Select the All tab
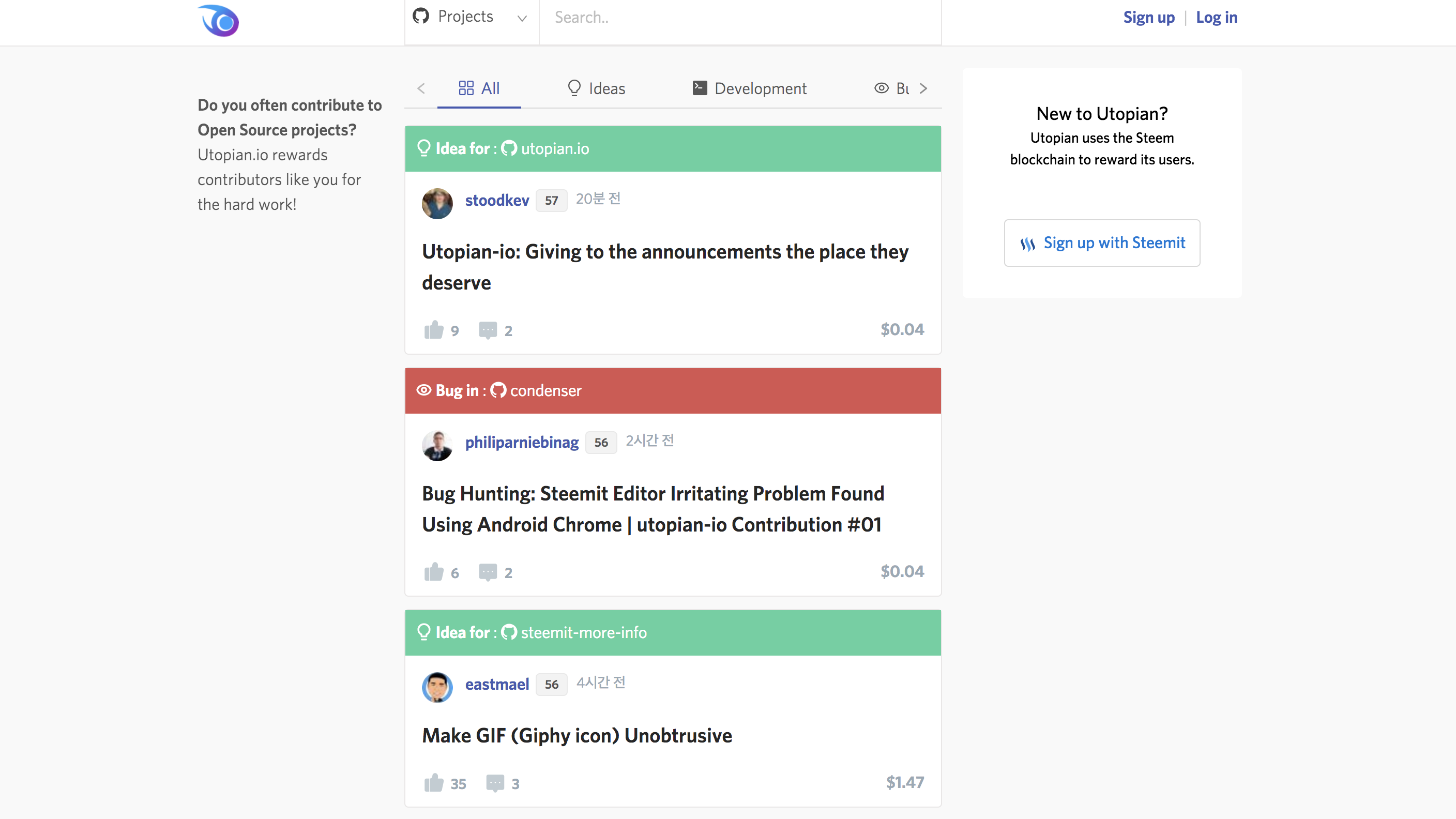The height and width of the screenshot is (819, 1456). 479,88
